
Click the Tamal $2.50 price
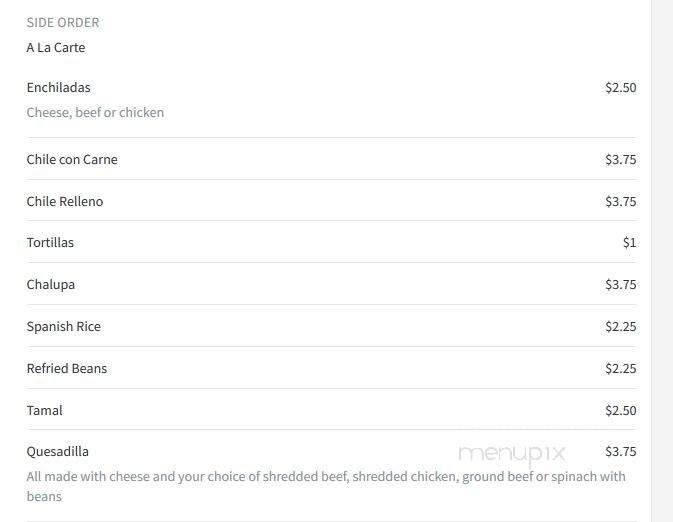click(621, 410)
